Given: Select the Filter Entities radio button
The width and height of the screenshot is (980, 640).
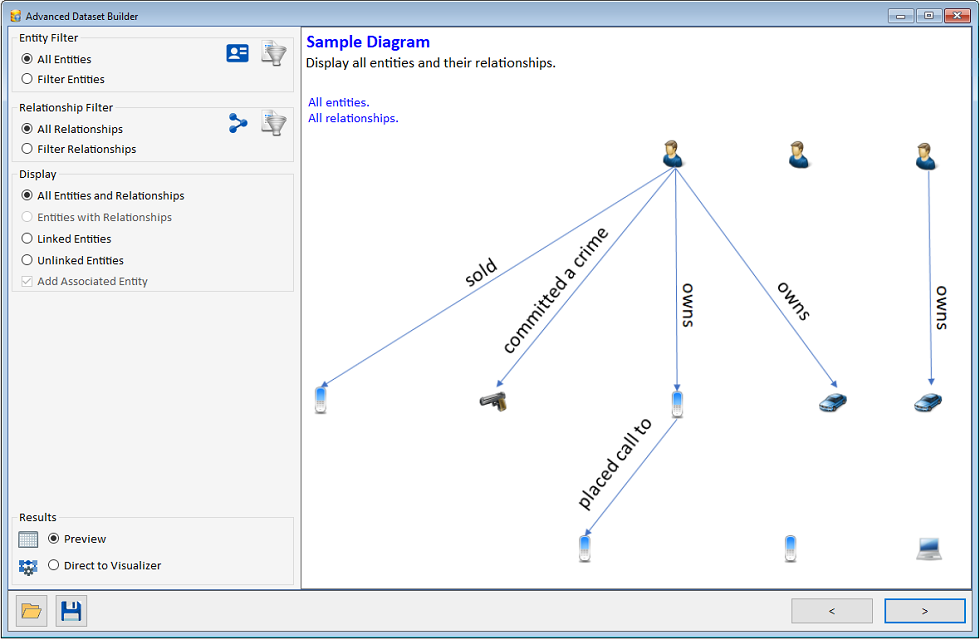Looking at the screenshot, I should [27, 79].
